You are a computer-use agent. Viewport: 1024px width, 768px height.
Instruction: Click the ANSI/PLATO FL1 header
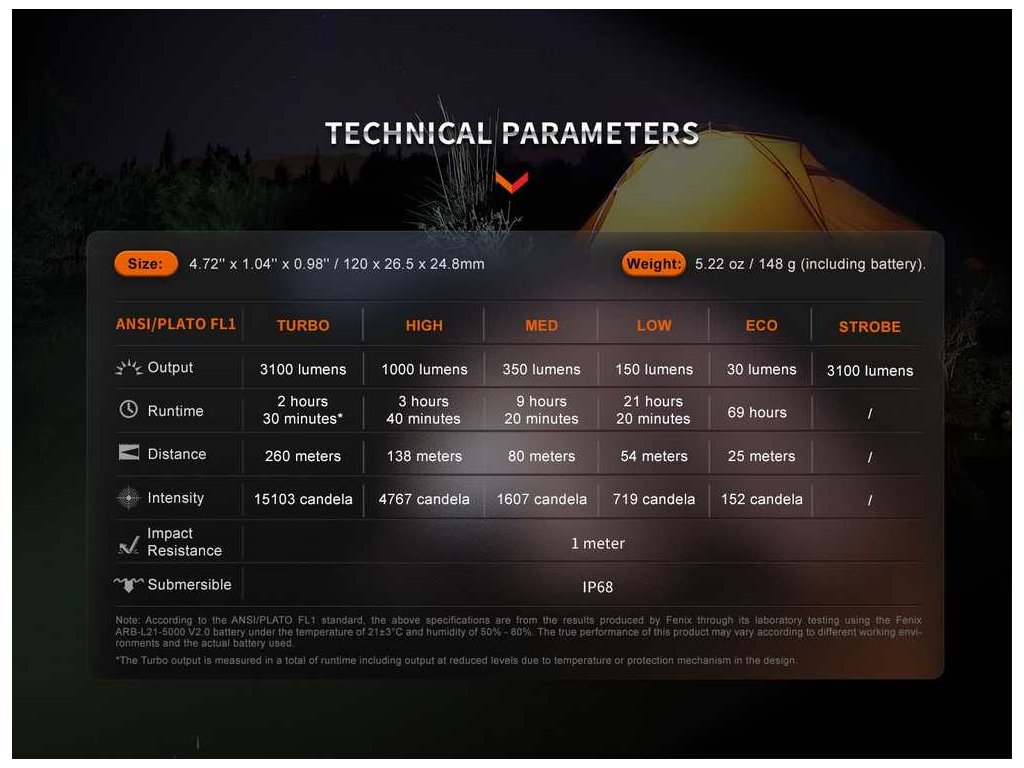(x=176, y=324)
